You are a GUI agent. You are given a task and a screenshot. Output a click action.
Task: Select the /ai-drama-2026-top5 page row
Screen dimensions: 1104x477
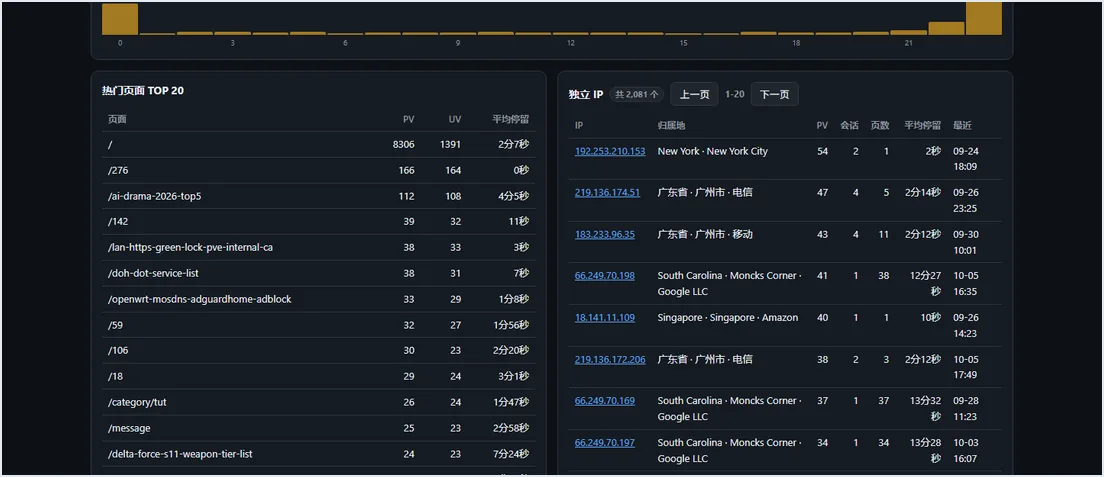tap(319, 196)
